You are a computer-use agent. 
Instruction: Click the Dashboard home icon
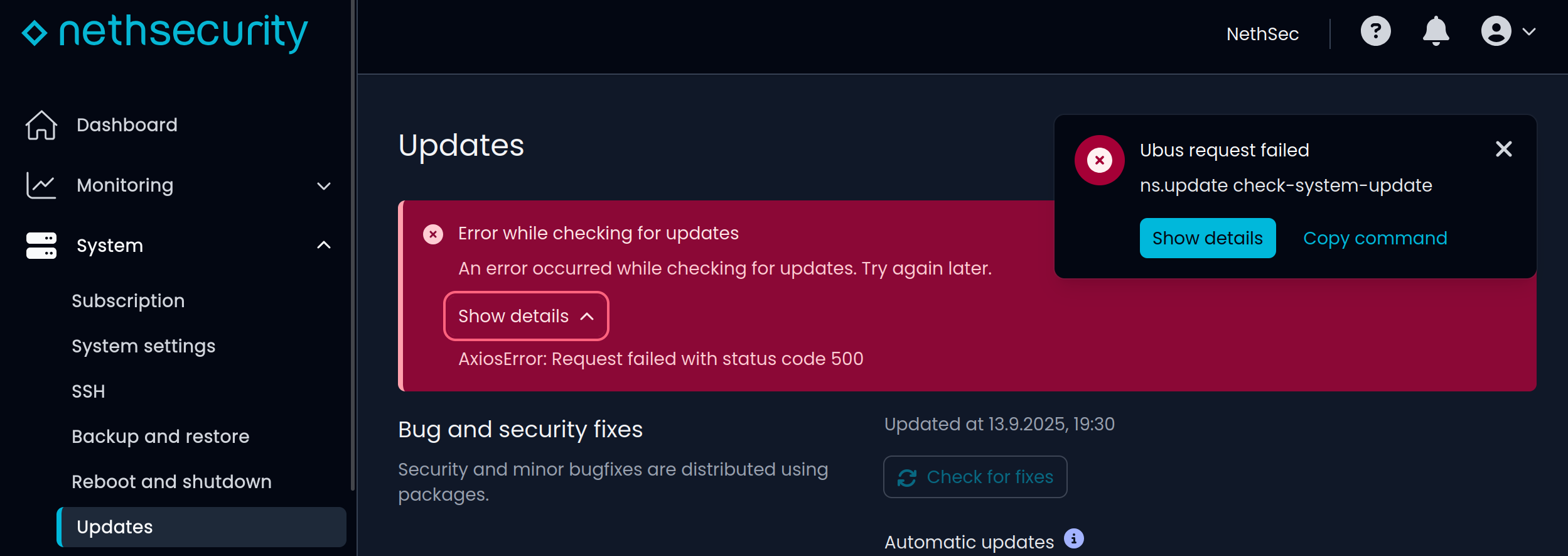point(41,125)
